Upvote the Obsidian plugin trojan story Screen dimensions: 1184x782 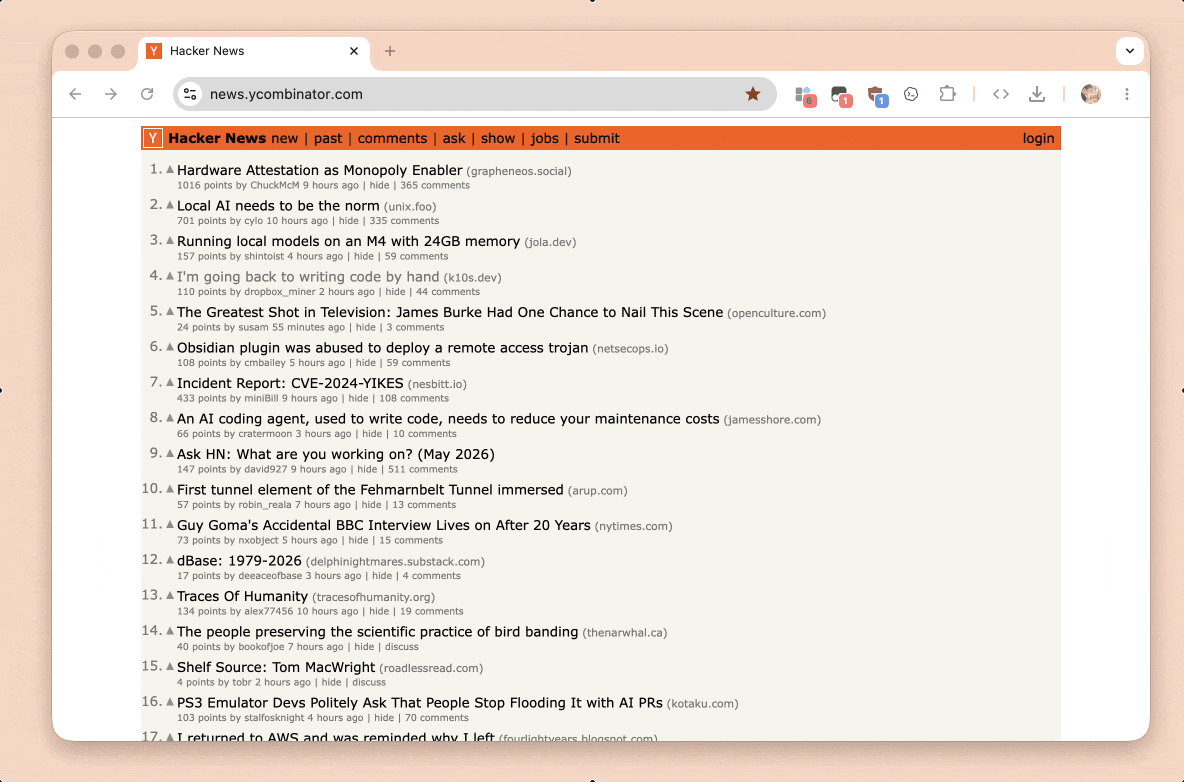170,347
